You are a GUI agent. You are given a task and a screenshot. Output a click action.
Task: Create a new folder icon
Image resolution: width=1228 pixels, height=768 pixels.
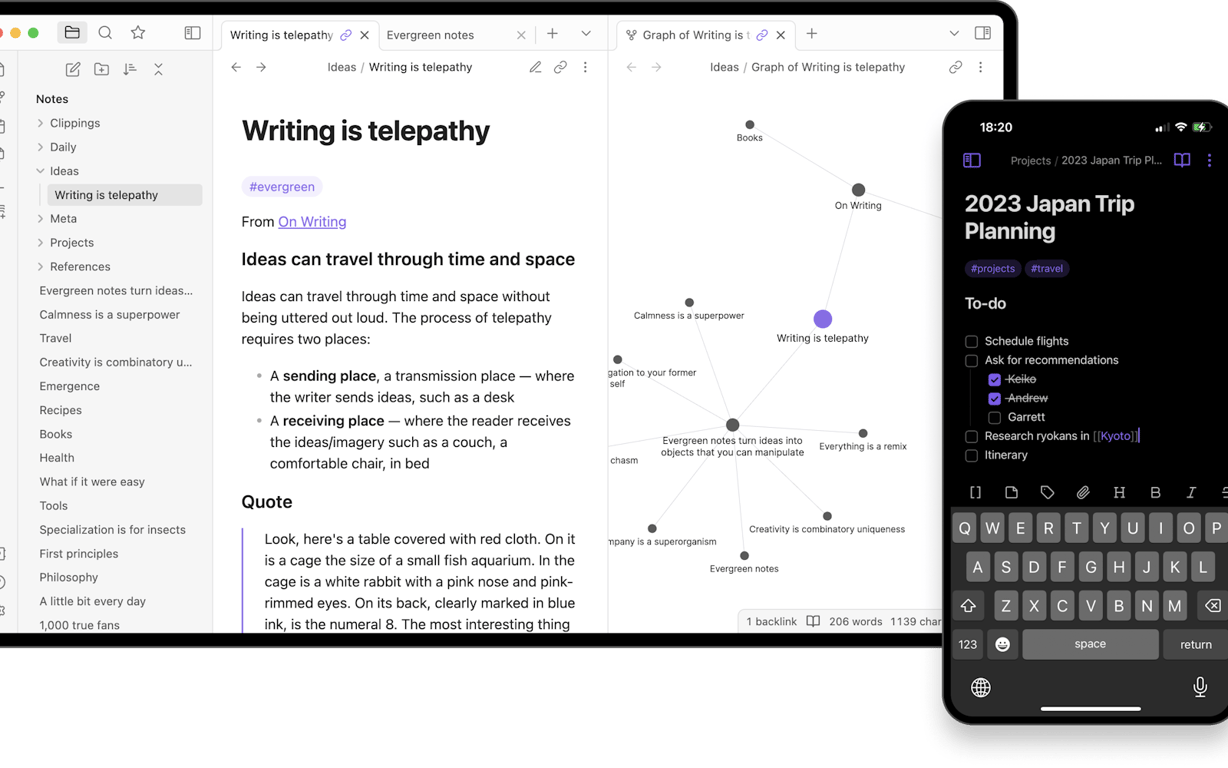101,69
